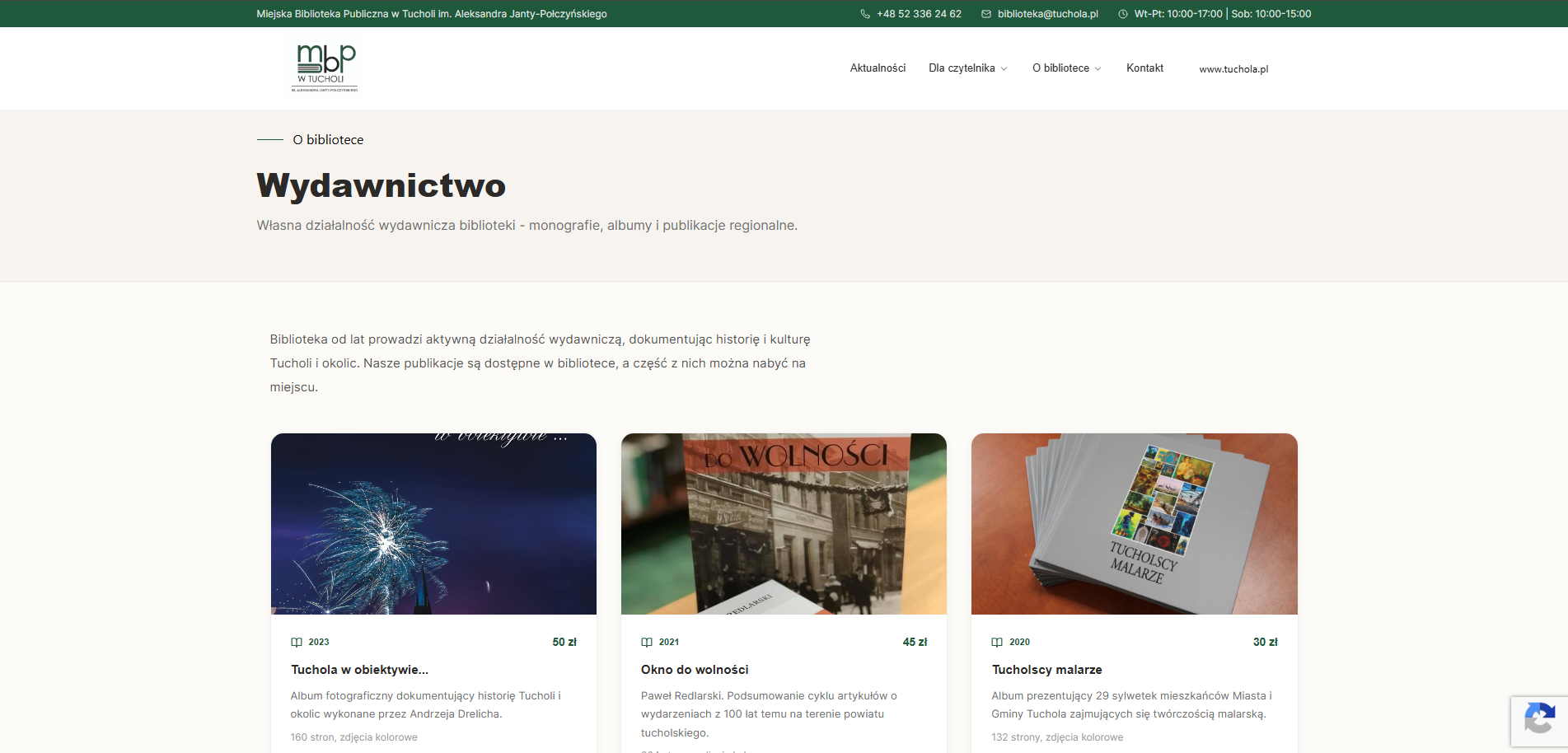Click the 50 zł price
Screen dimensions: 1568x753
click(564, 643)
